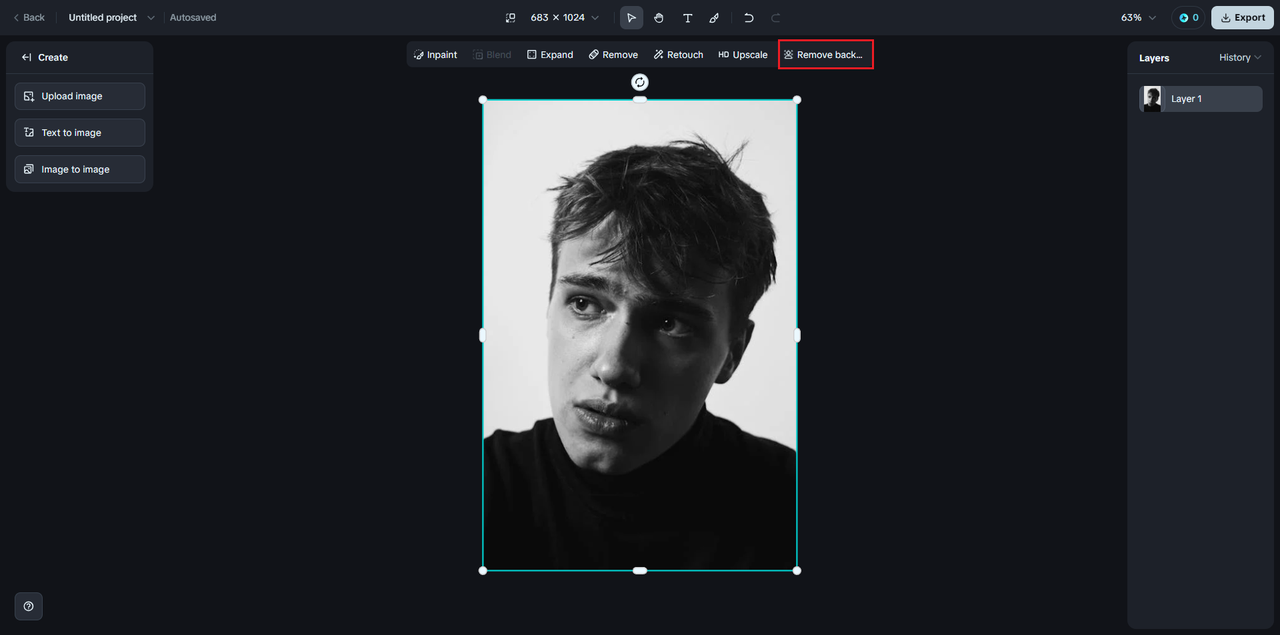
Task: Open the HD Upscale tool
Action: 743,55
